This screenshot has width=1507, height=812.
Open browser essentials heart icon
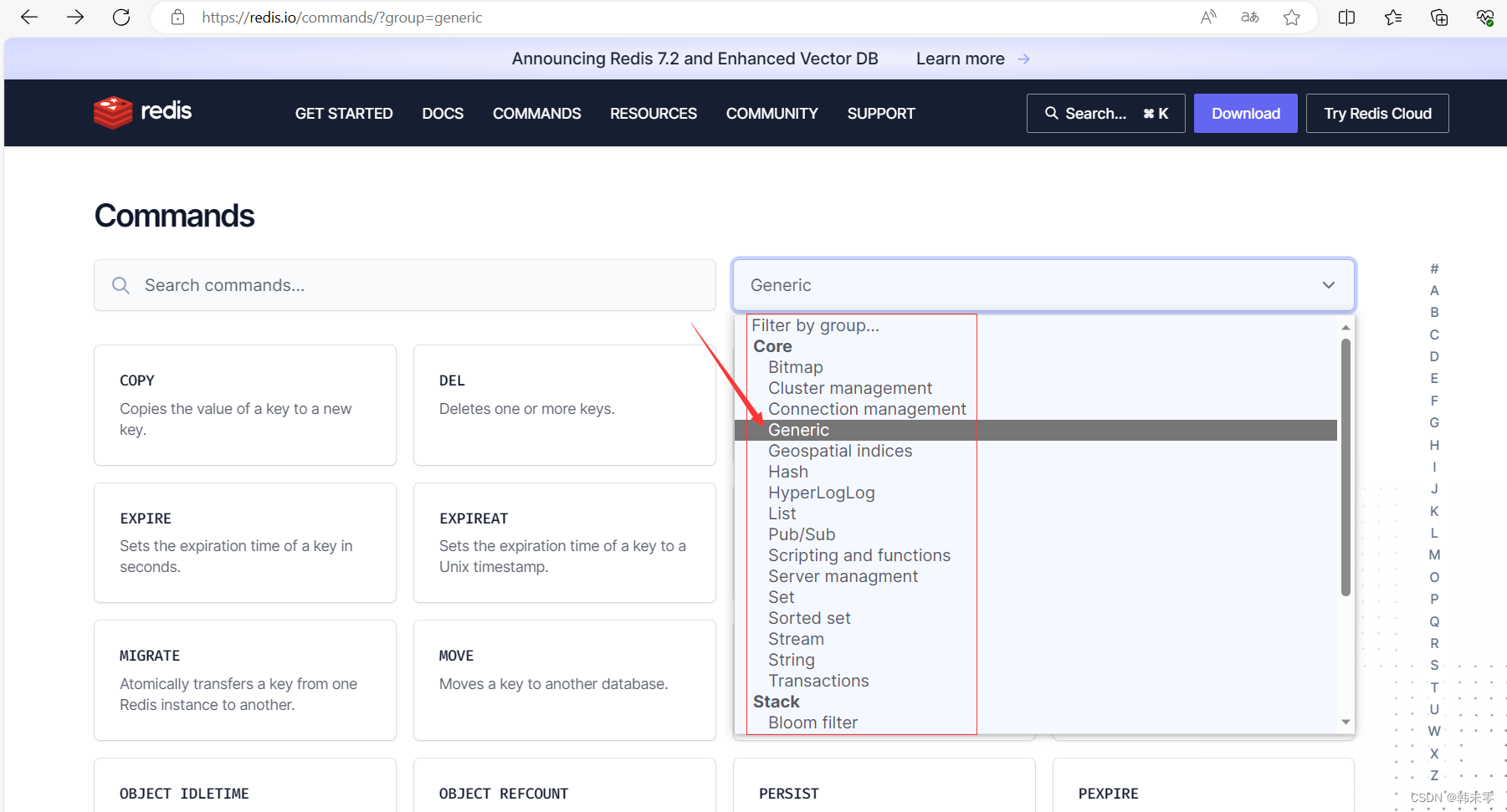[1485, 18]
